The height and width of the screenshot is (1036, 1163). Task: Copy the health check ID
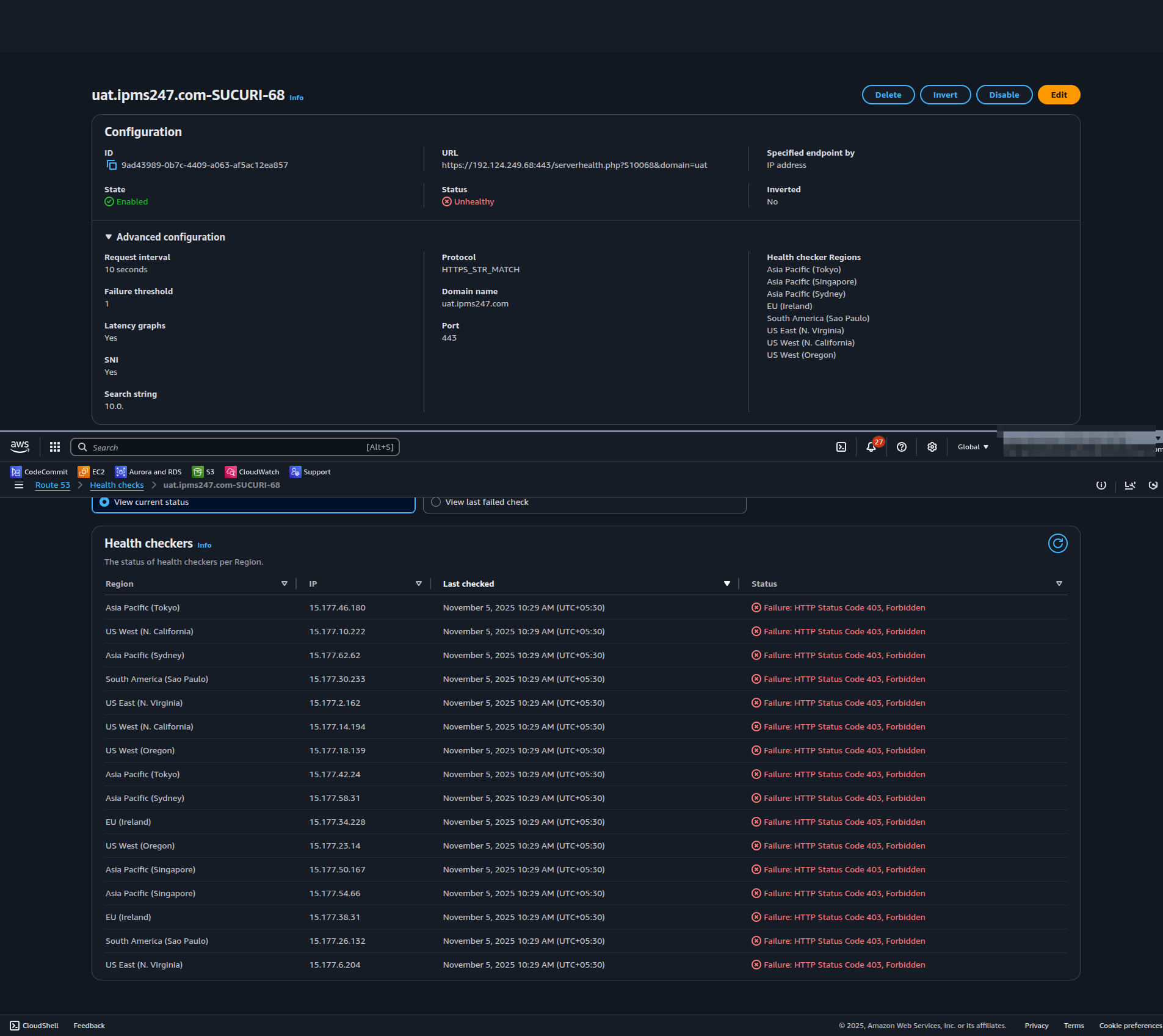click(x=112, y=165)
